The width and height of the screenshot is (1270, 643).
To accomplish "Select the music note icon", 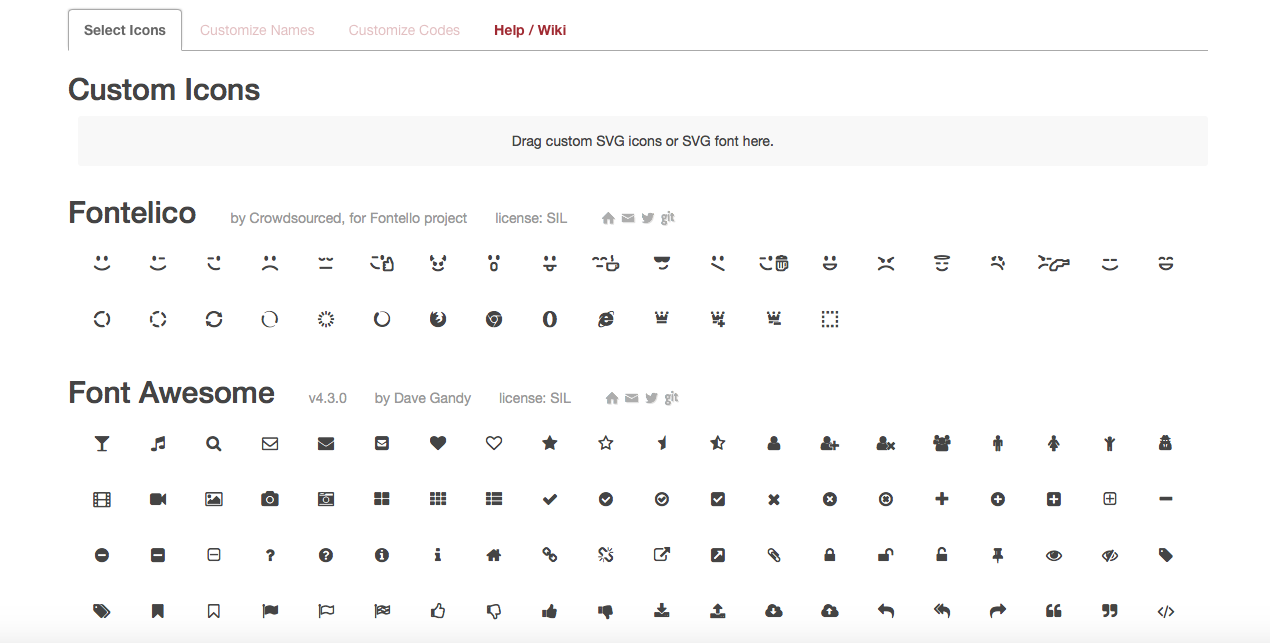I will [x=157, y=443].
